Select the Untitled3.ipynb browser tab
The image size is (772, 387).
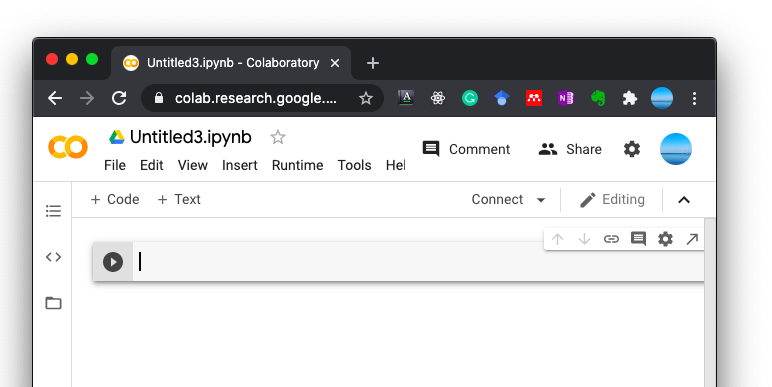[x=231, y=63]
